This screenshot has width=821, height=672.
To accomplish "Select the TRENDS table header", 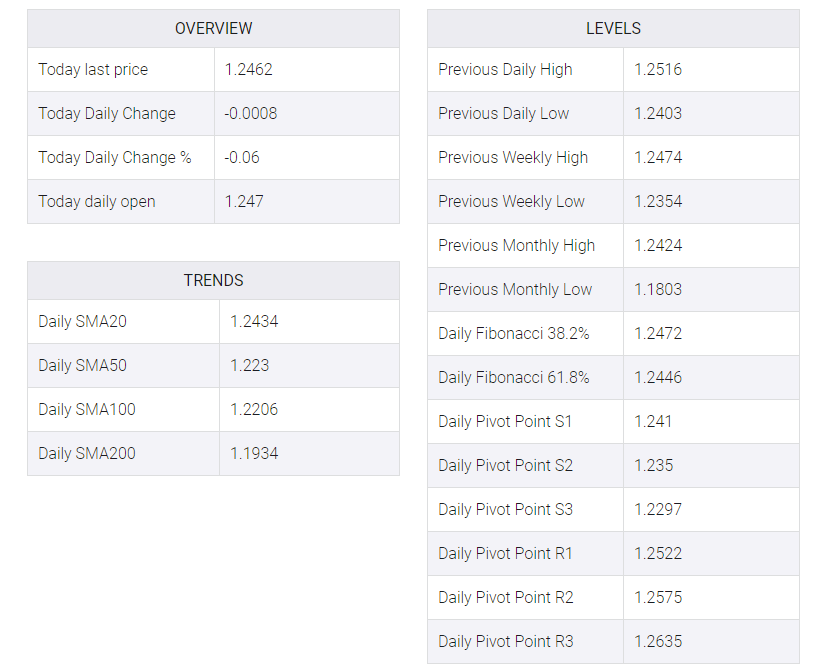I will coord(213,280).
